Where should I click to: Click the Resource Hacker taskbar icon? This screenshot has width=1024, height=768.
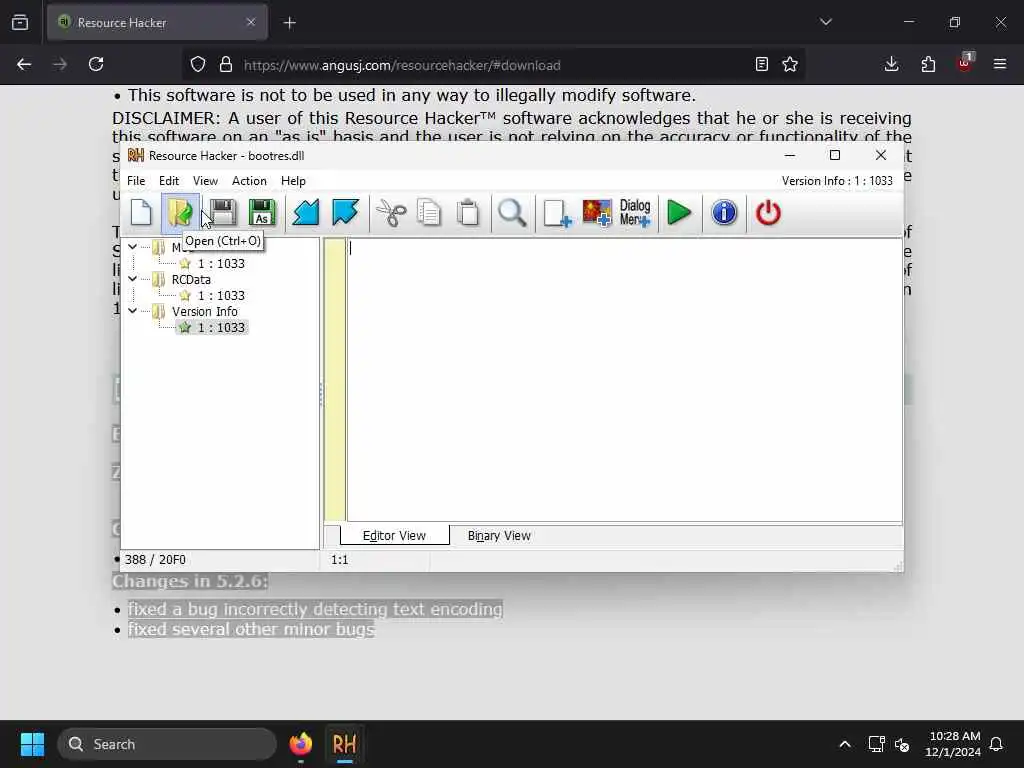tap(345, 744)
